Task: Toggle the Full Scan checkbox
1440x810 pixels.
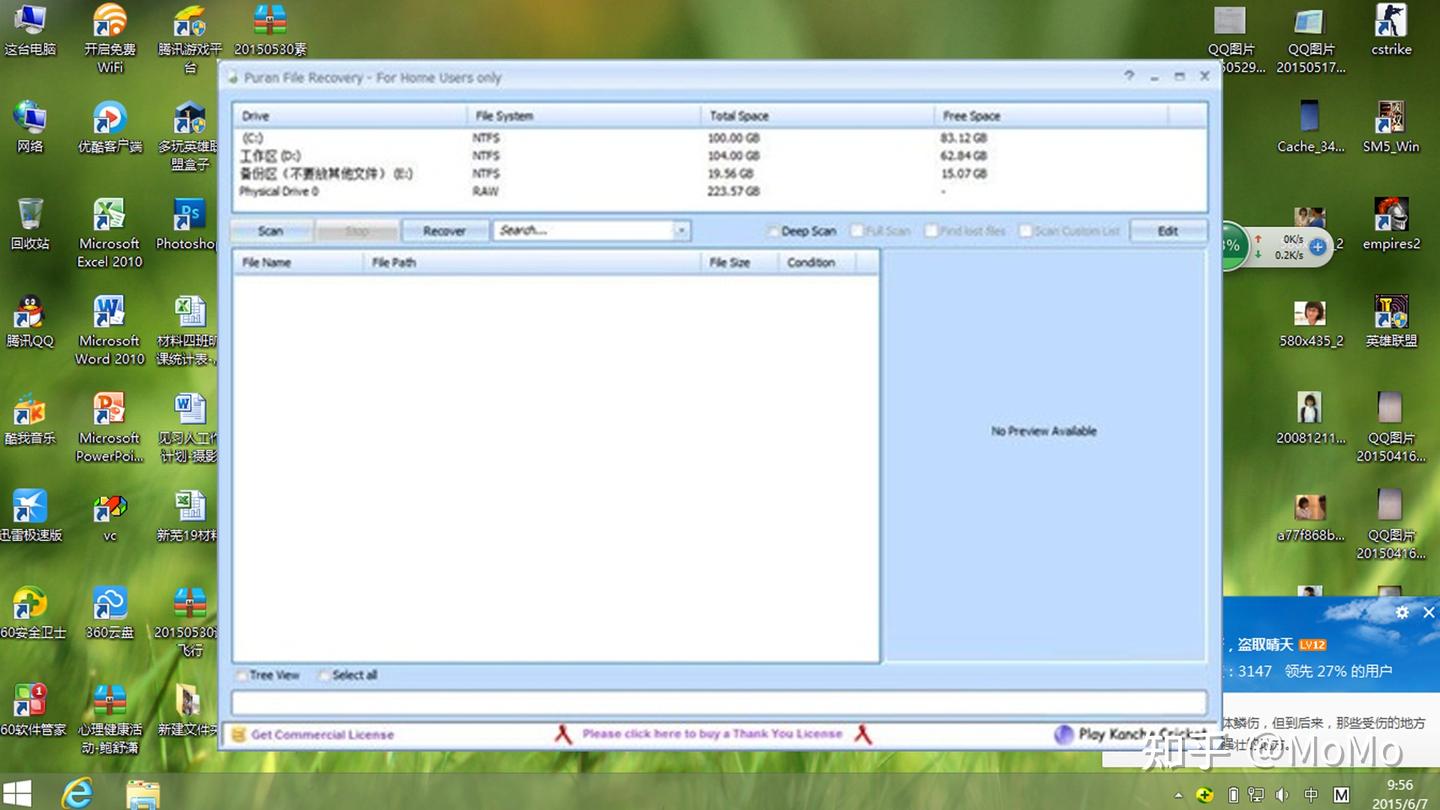Action: [x=857, y=231]
